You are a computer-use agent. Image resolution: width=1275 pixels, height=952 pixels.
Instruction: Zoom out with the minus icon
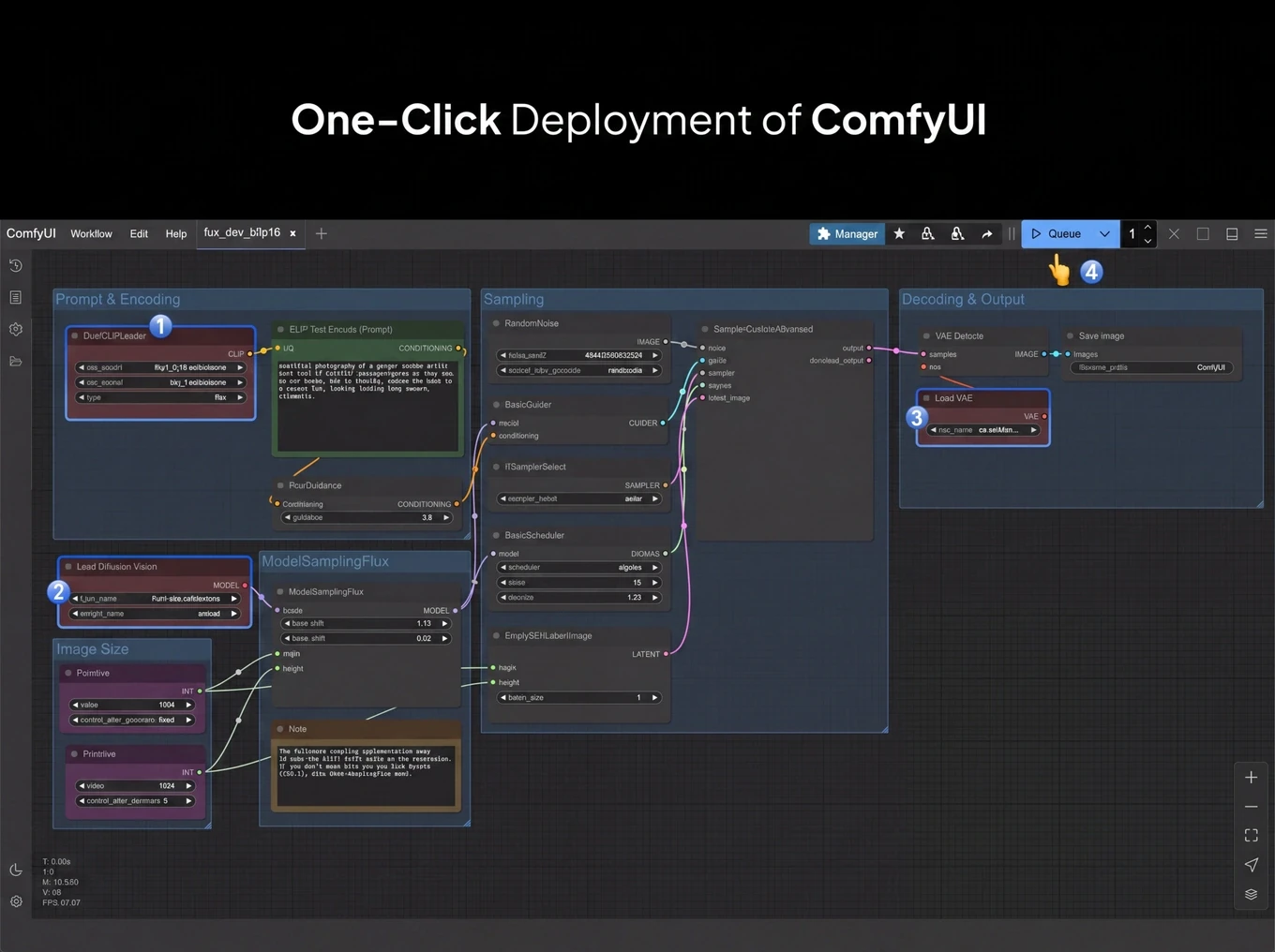coord(1251,806)
